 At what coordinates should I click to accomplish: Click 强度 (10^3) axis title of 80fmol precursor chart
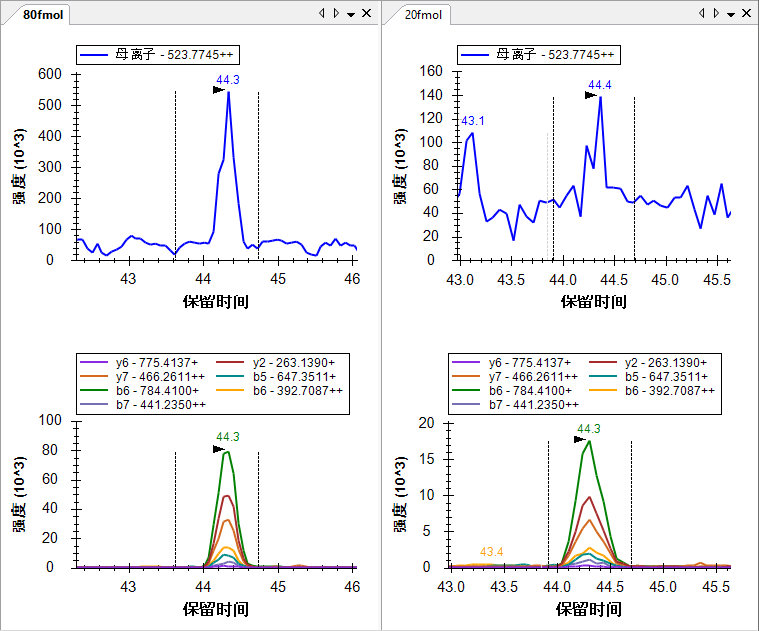pos(19,166)
